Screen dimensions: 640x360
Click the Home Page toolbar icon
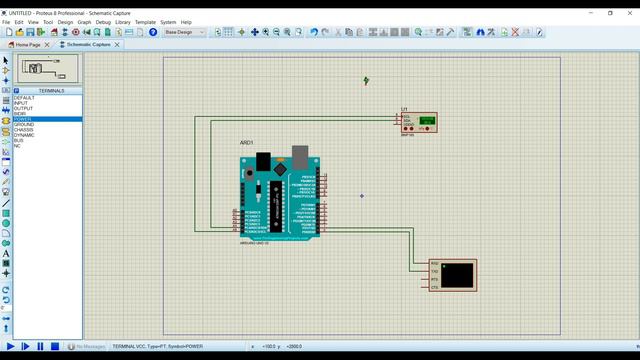pyautogui.click(x=54, y=32)
